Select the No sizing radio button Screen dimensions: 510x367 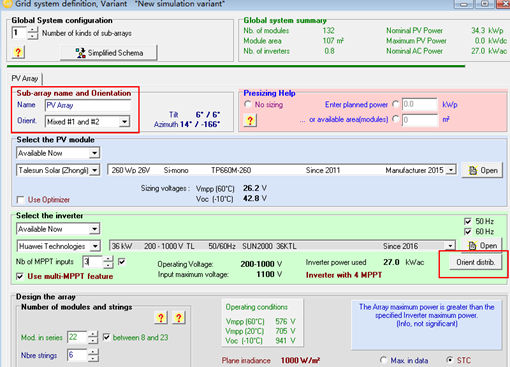pos(248,104)
